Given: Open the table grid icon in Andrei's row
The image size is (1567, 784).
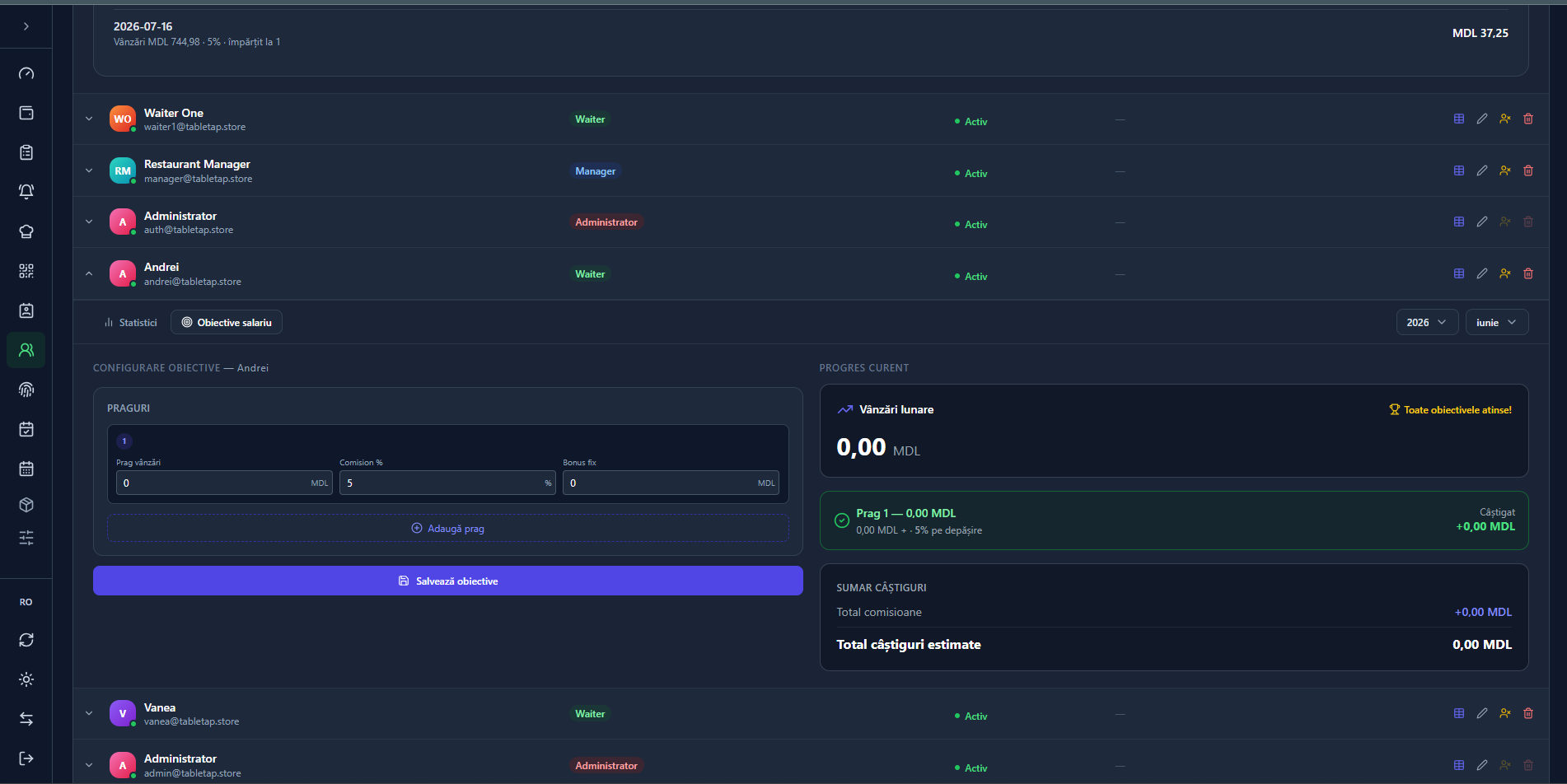Looking at the screenshot, I should tap(1459, 273).
